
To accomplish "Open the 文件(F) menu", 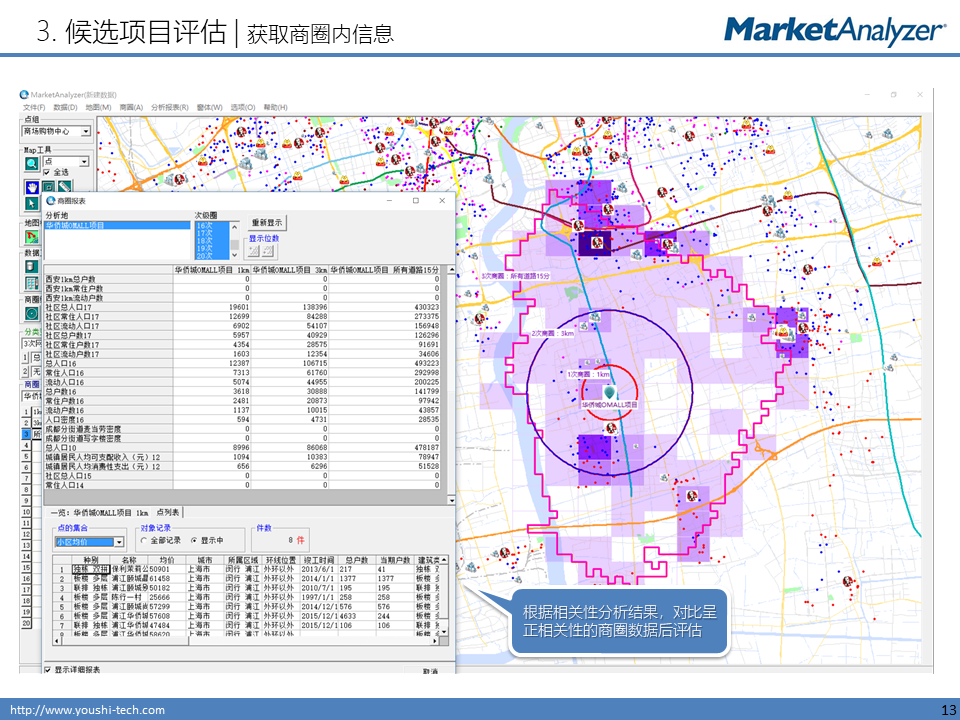I will click(x=34, y=107).
